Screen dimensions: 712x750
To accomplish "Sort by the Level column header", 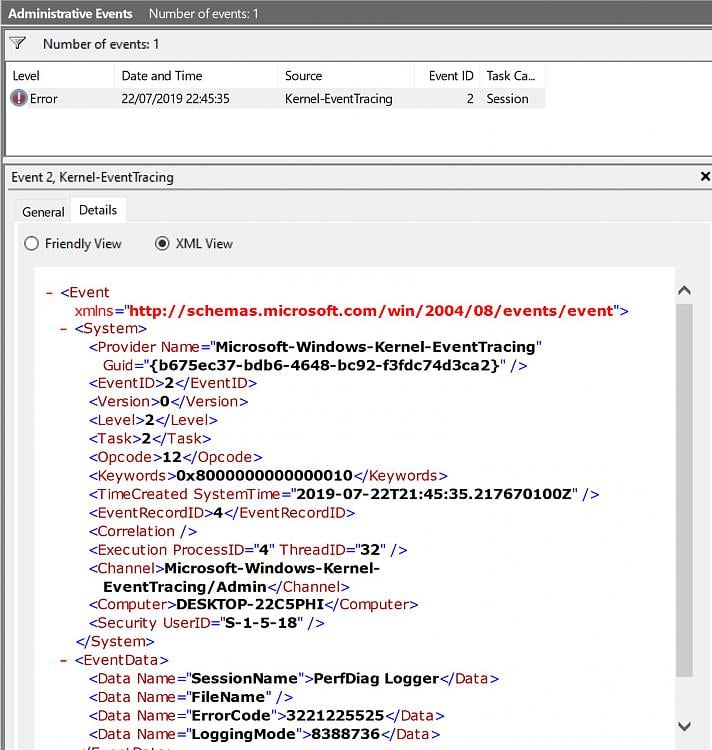I will tap(60, 76).
